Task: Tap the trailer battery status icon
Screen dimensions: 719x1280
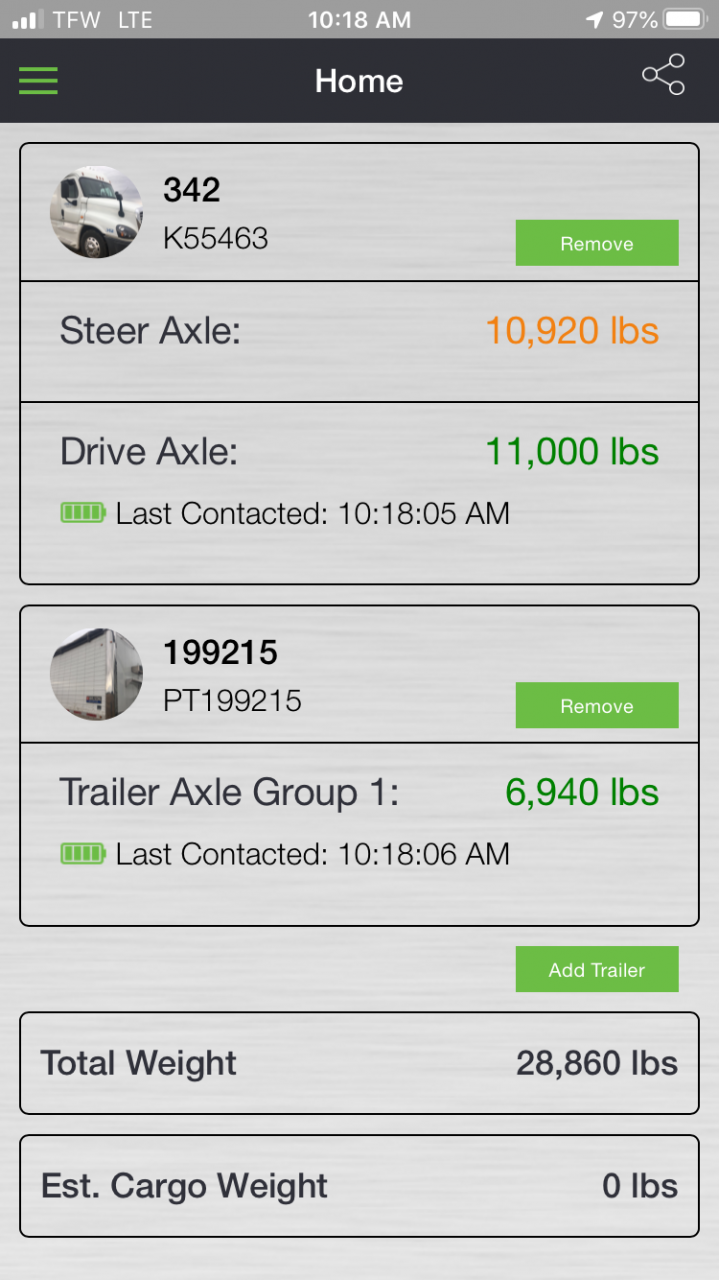Action: 83,854
